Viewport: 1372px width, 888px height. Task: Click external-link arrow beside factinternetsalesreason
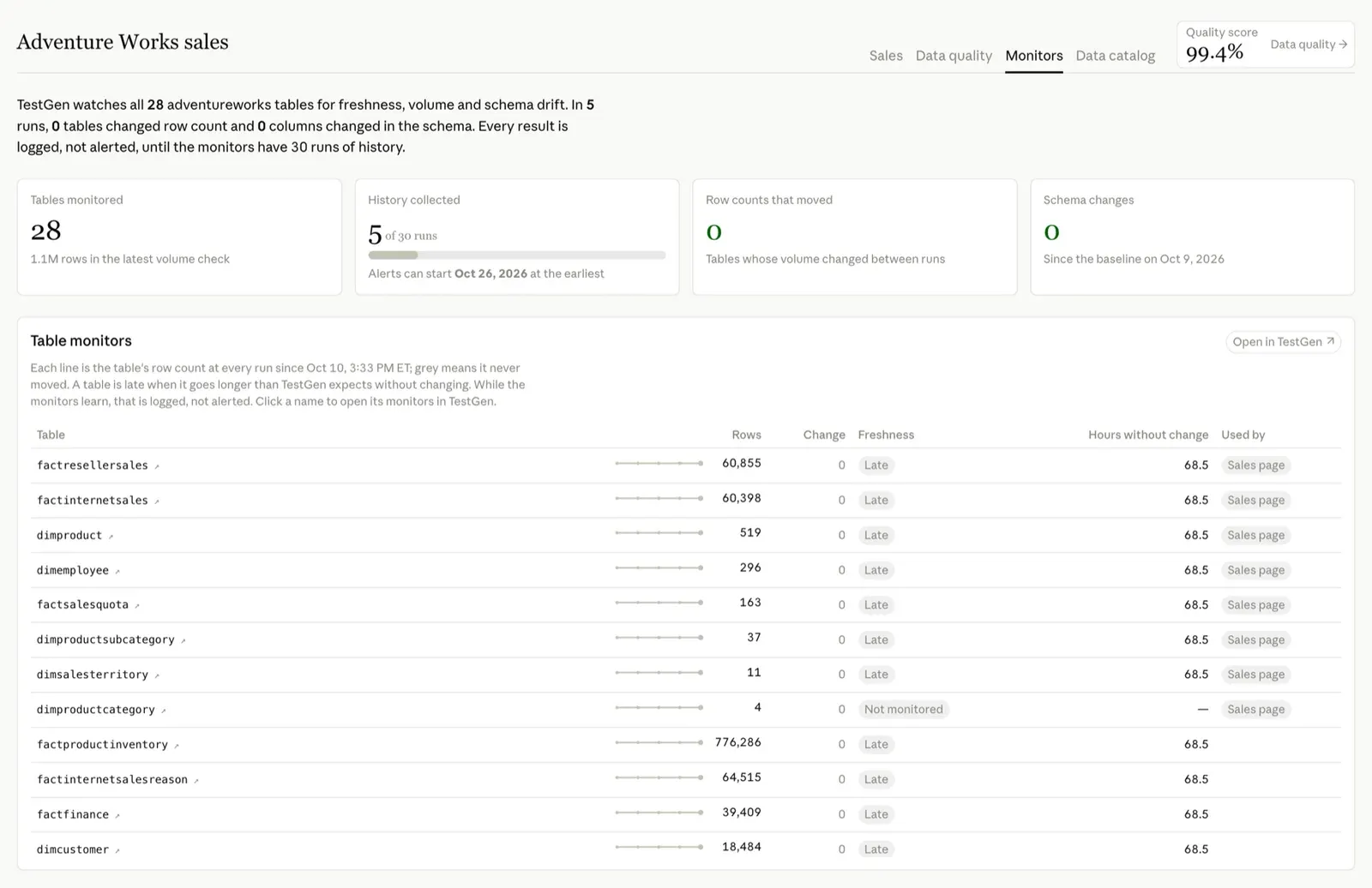pos(196,781)
